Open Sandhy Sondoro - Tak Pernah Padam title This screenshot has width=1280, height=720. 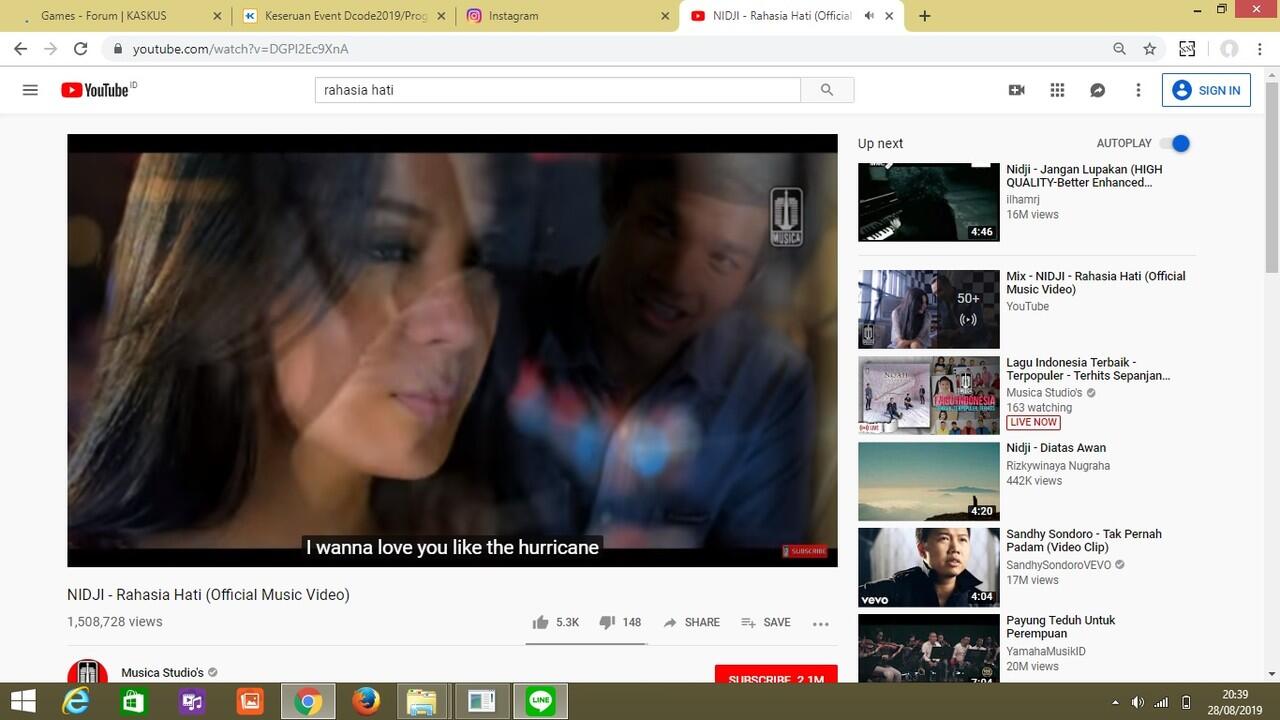coord(1084,541)
